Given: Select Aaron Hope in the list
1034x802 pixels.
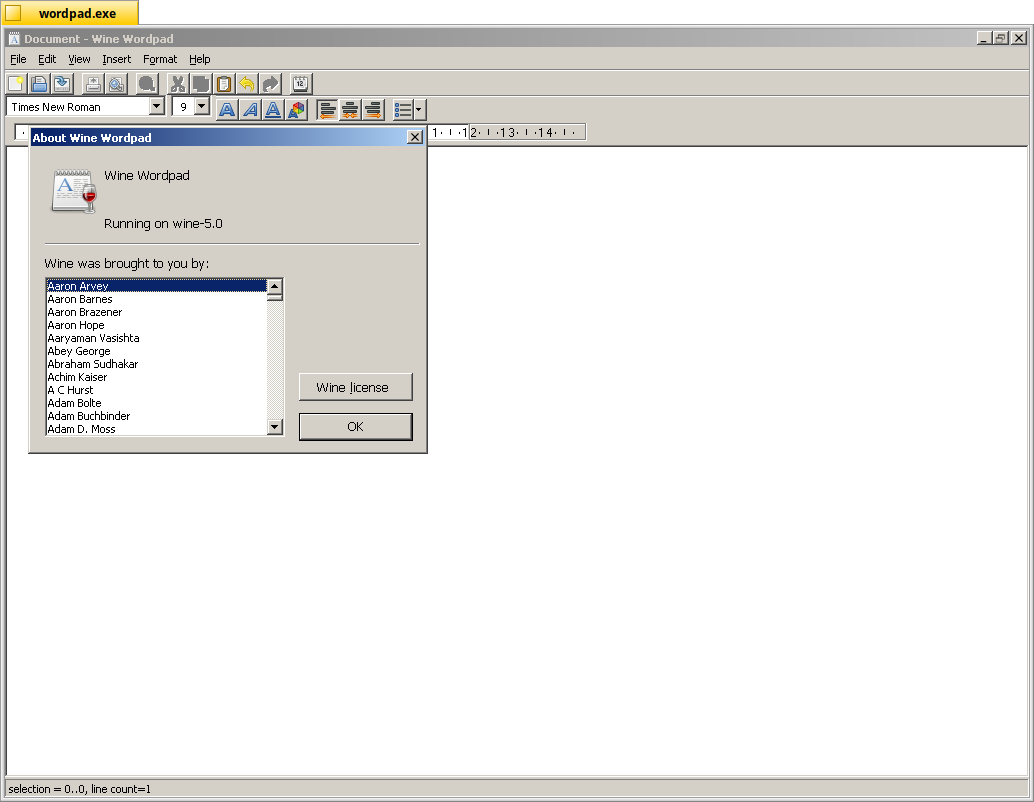Looking at the screenshot, I should (x=156, y=325).
